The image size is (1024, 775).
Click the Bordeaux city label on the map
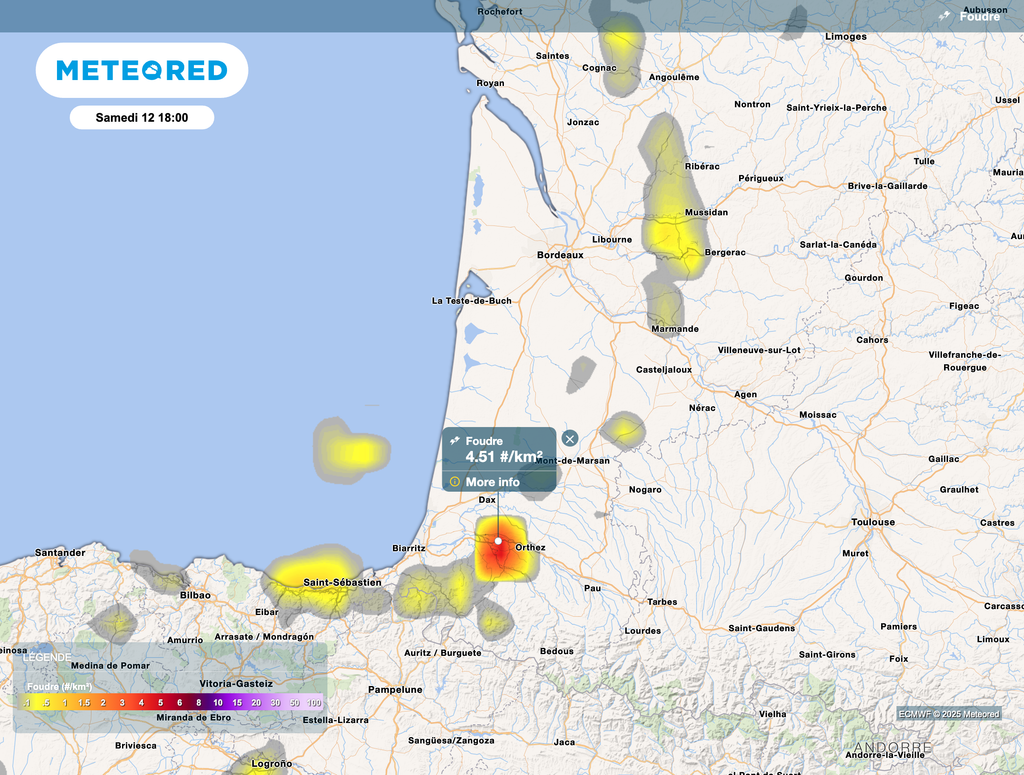(560, 255)
